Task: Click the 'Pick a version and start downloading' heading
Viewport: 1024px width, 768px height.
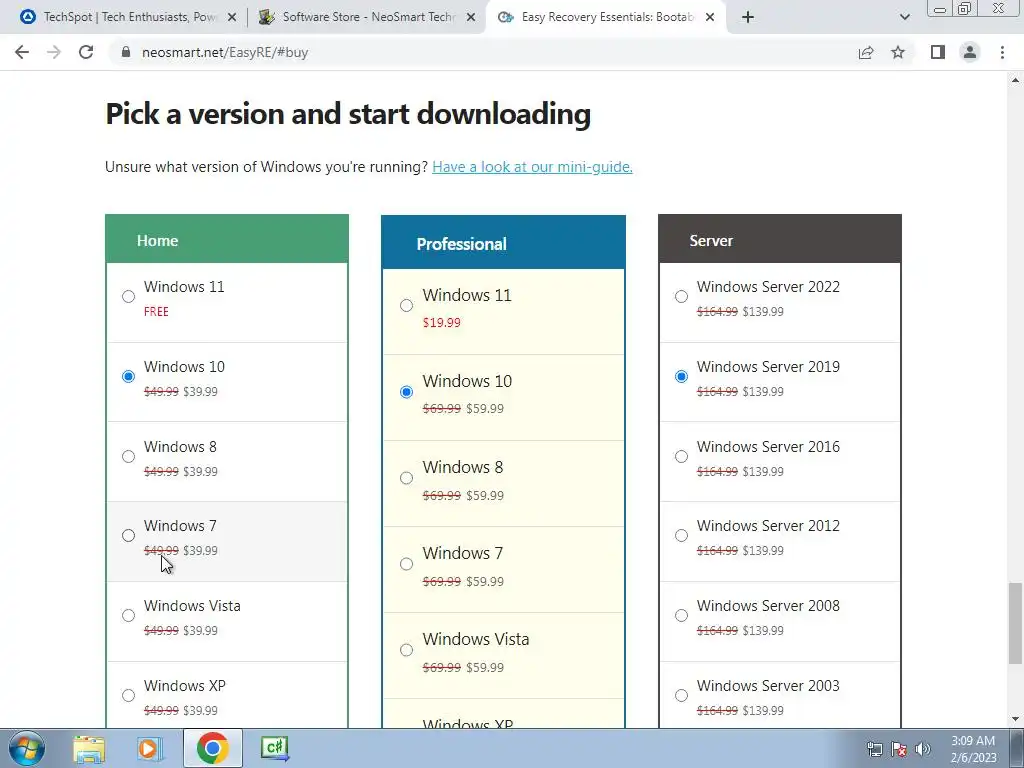Action: click(x=348, y=114)
